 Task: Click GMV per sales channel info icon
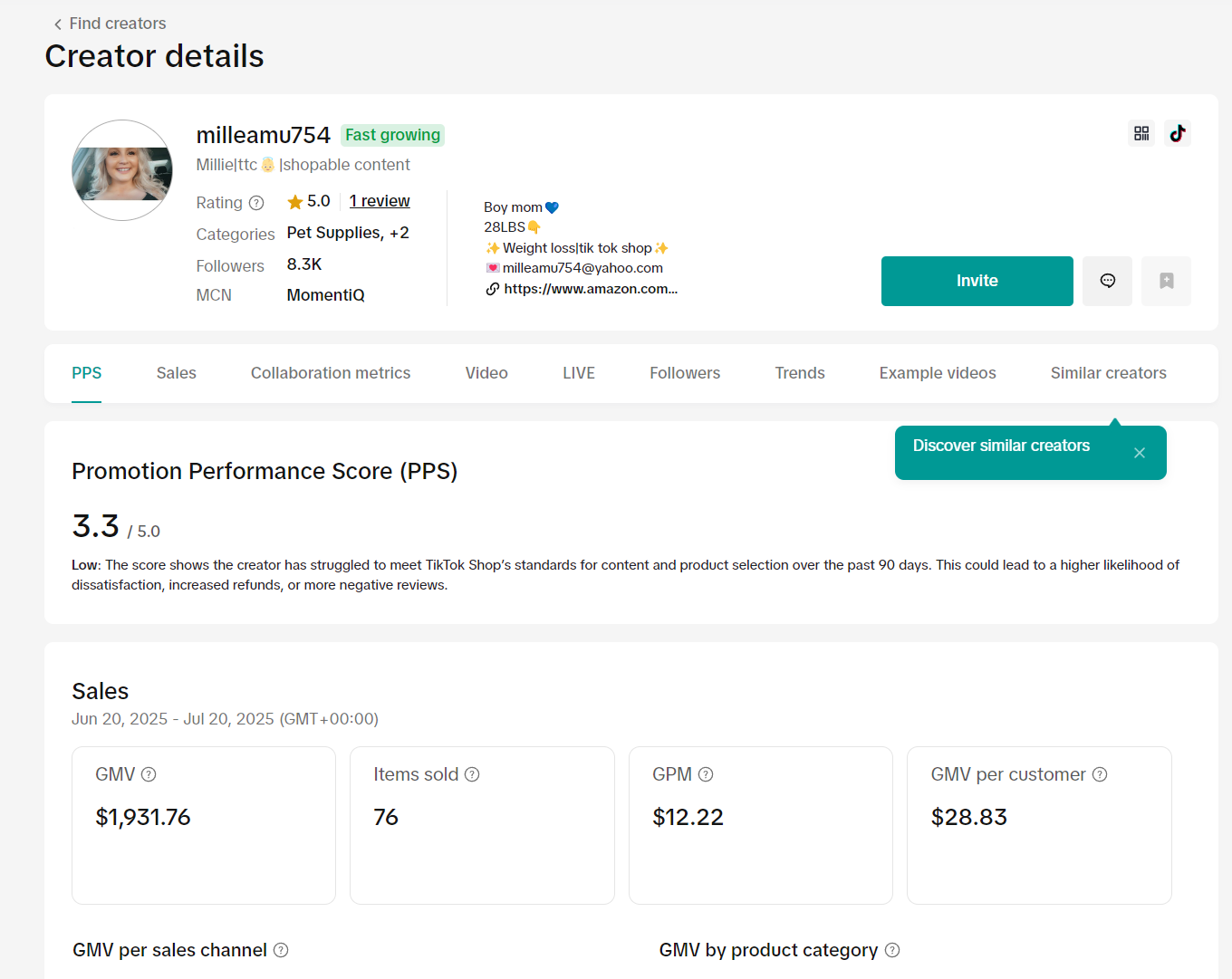281,950
